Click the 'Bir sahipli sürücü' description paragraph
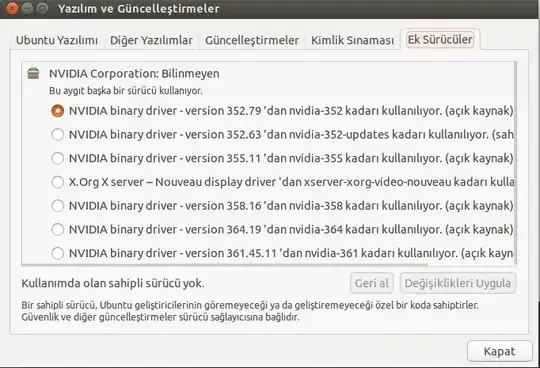Screen dimensions: 540x368 point(250,311)
